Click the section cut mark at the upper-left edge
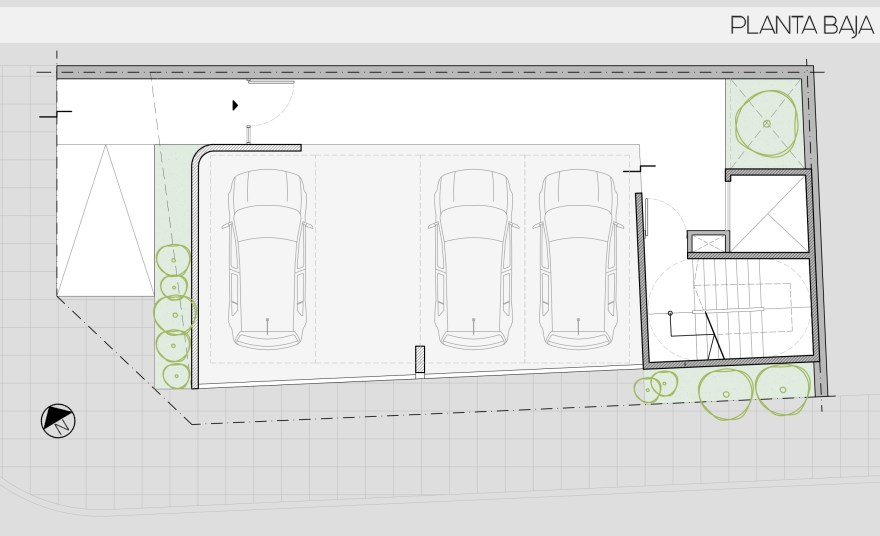The width and height of the screenshot is (880, 536). coord(54,116)
